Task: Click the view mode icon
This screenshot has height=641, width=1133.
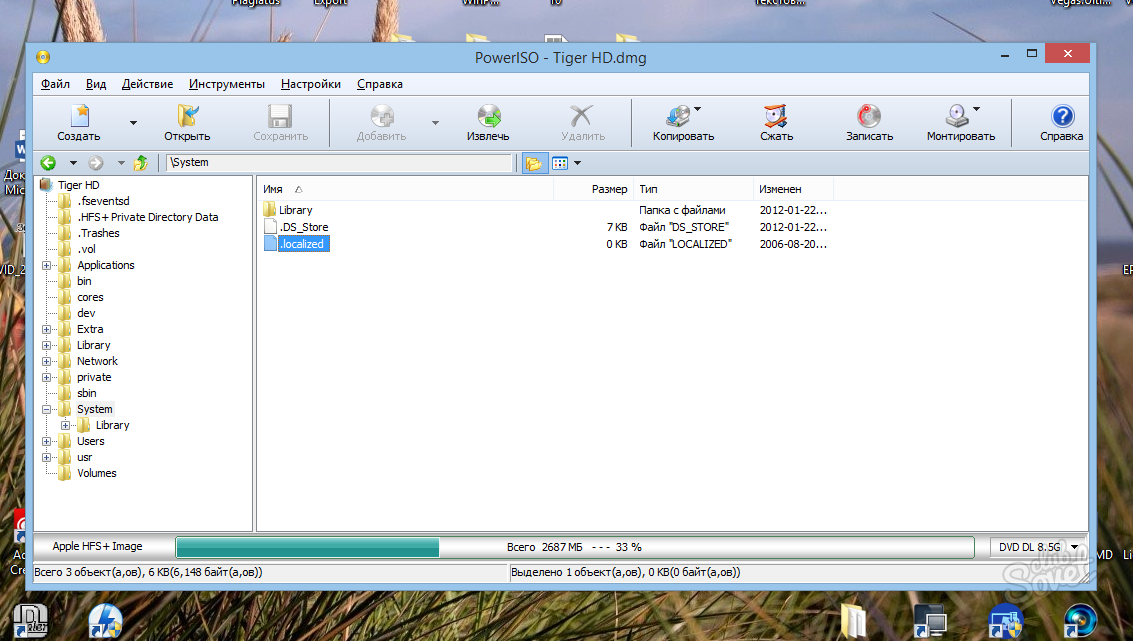Action: pos(560,163)
